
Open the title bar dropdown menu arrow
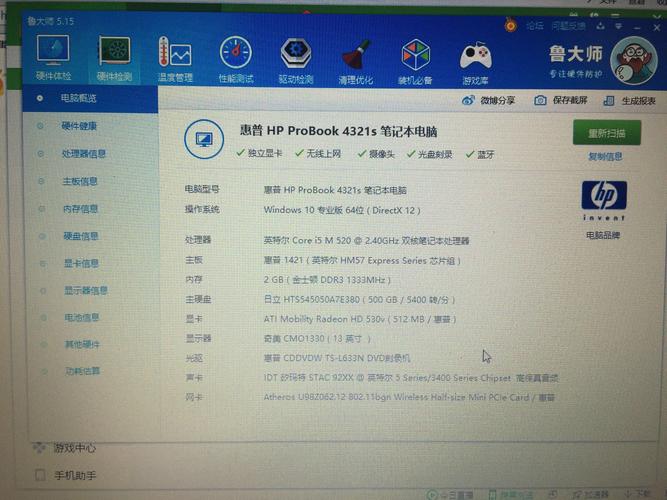[619, 27]
